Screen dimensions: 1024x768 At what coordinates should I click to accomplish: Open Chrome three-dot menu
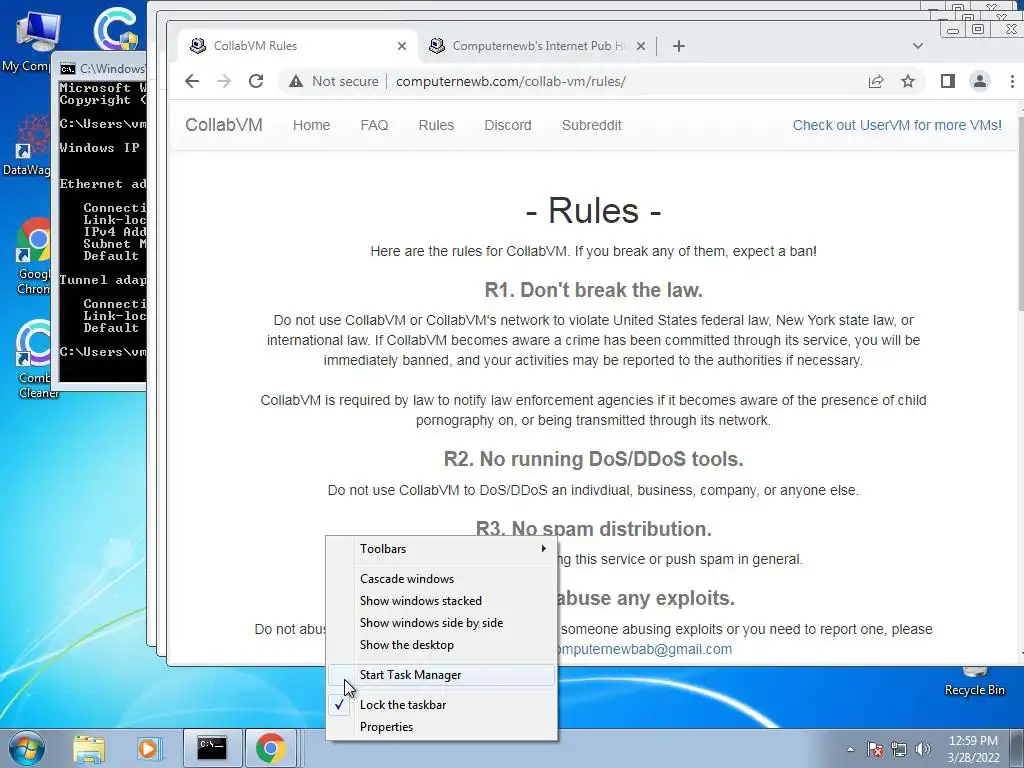(1012, 81)
